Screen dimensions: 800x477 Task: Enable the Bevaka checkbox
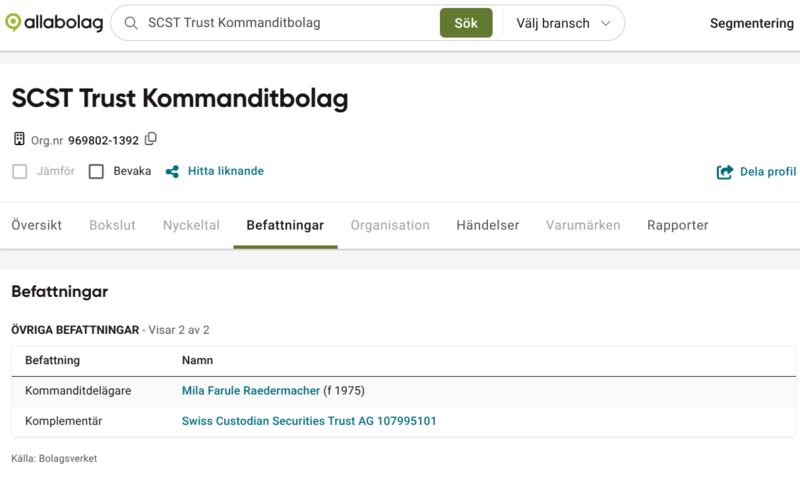(96, 171)
